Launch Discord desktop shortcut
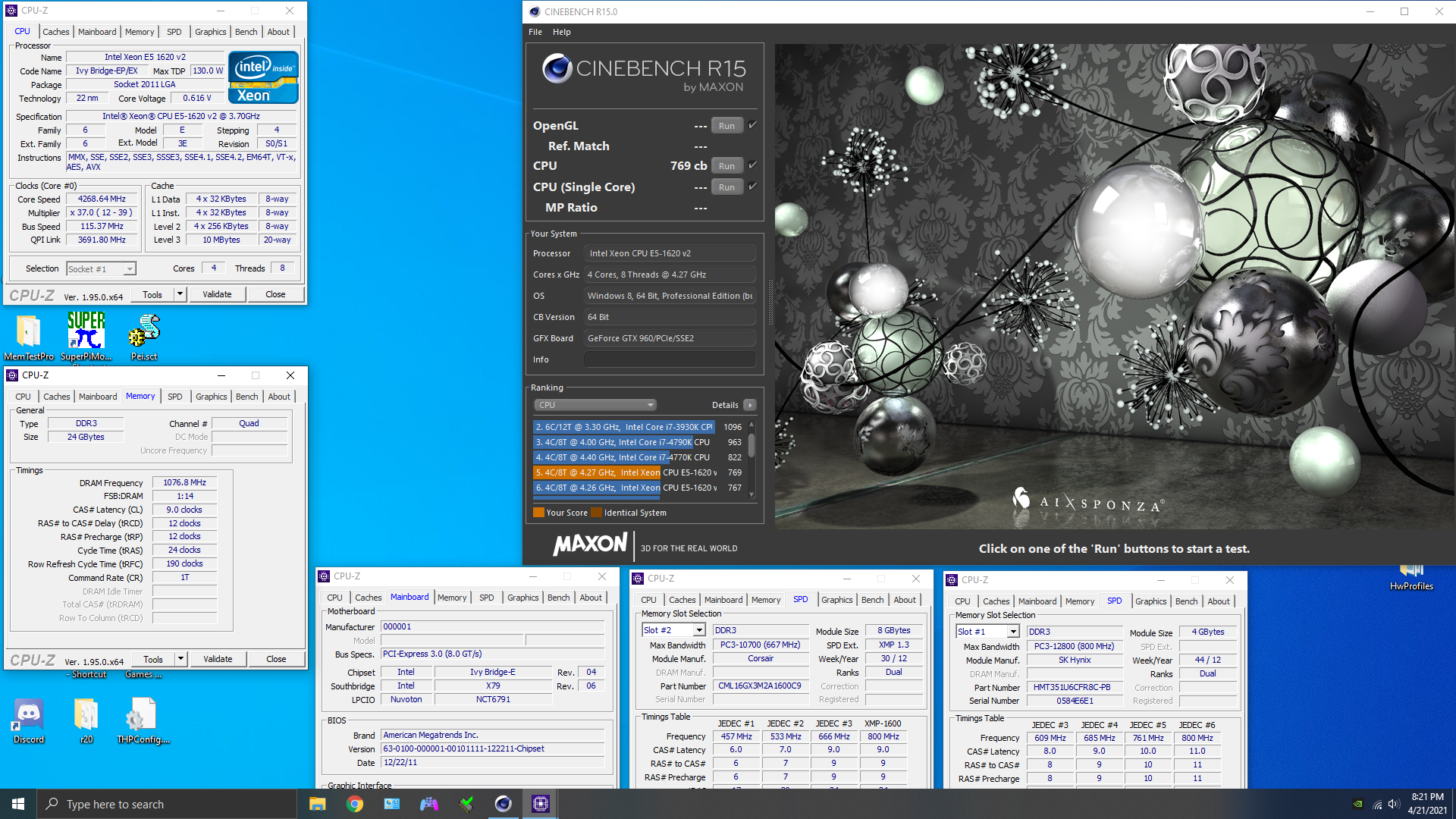Viewport: 1456px width, 819px height. [29, 721]
